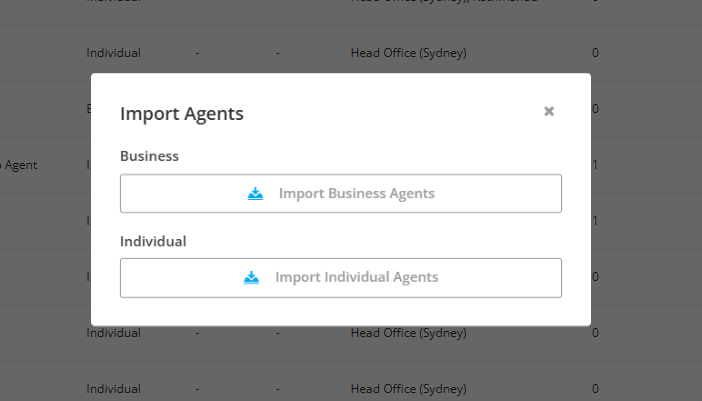Click Individual type in the bottom row
This screenshot has width=702, height=401.
pos(113,389)
